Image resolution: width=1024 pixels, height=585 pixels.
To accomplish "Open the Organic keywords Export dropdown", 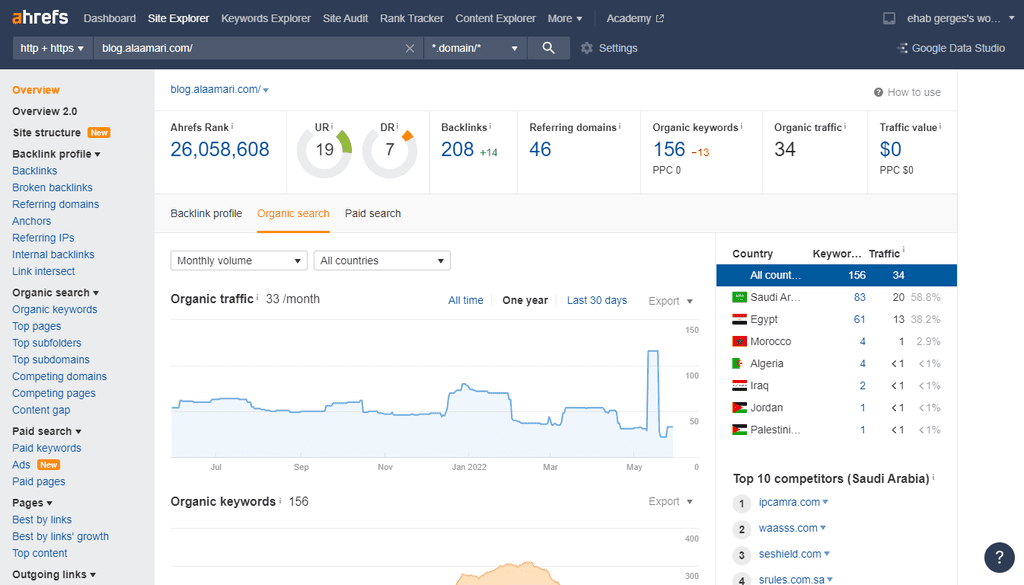I will (x=670, y=501).
